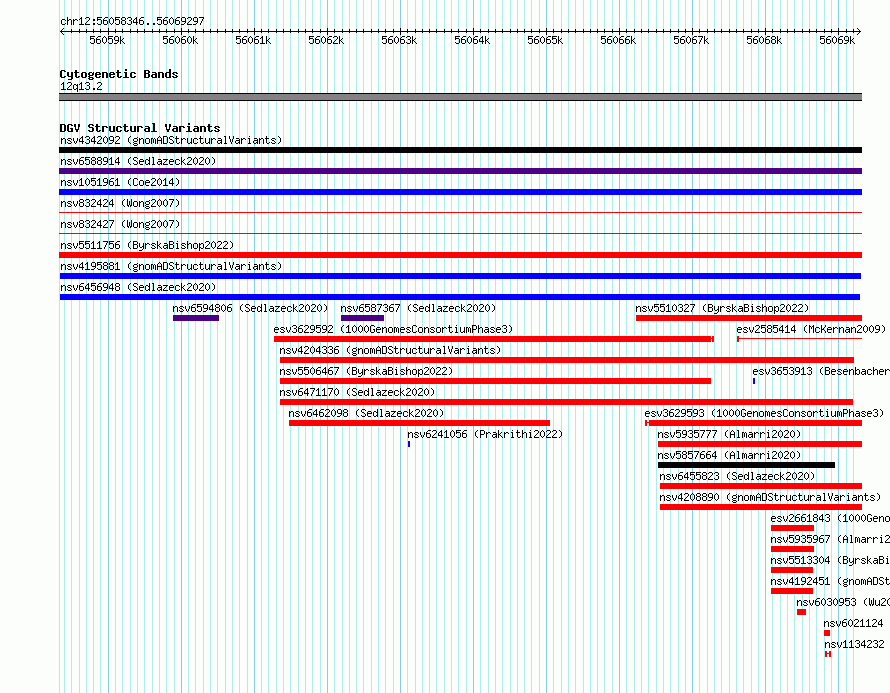
Task: Open the esv2661843 variant label
Action: pos(830,518)
